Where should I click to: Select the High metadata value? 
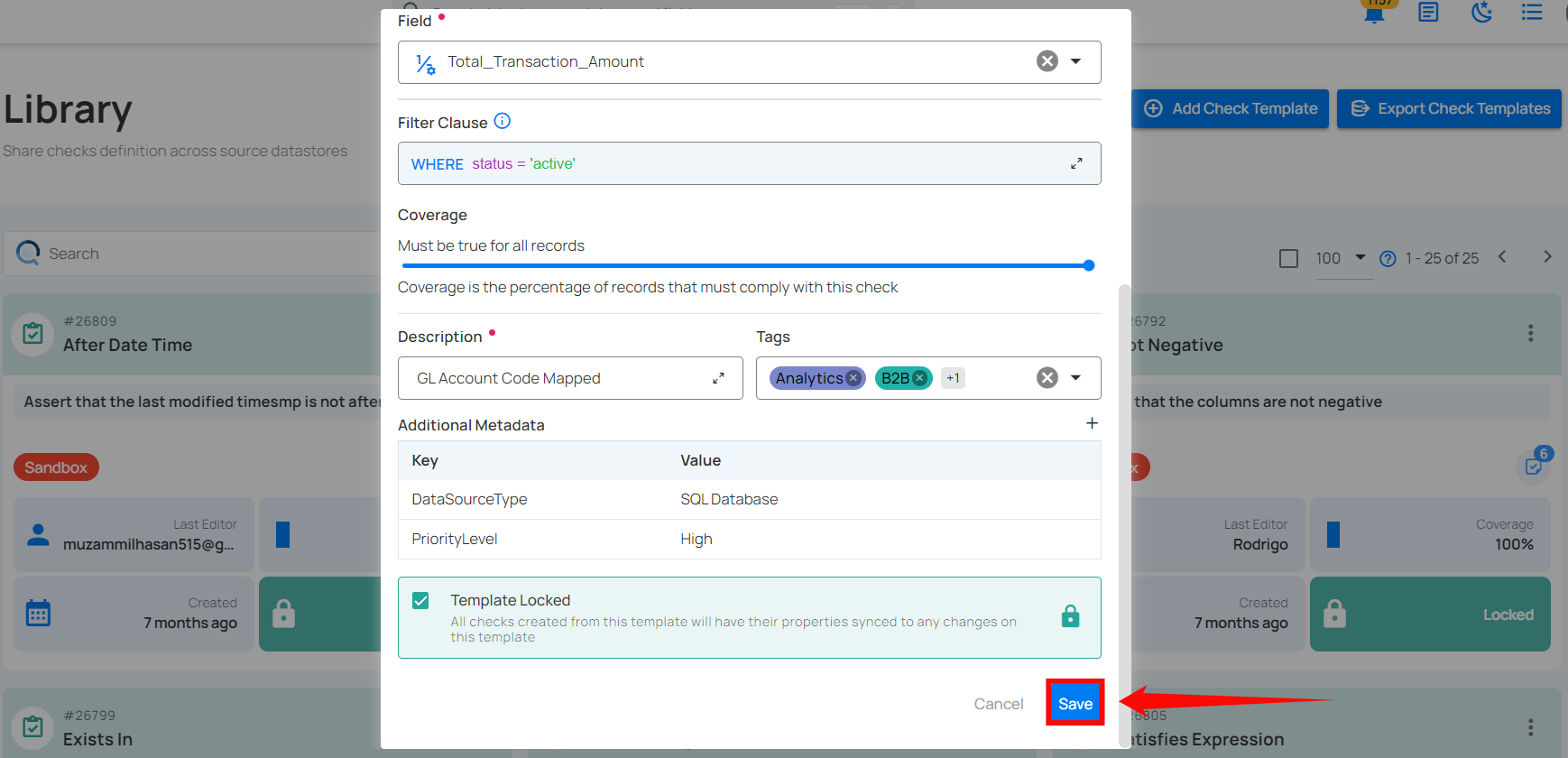click(x=696, y=539)
